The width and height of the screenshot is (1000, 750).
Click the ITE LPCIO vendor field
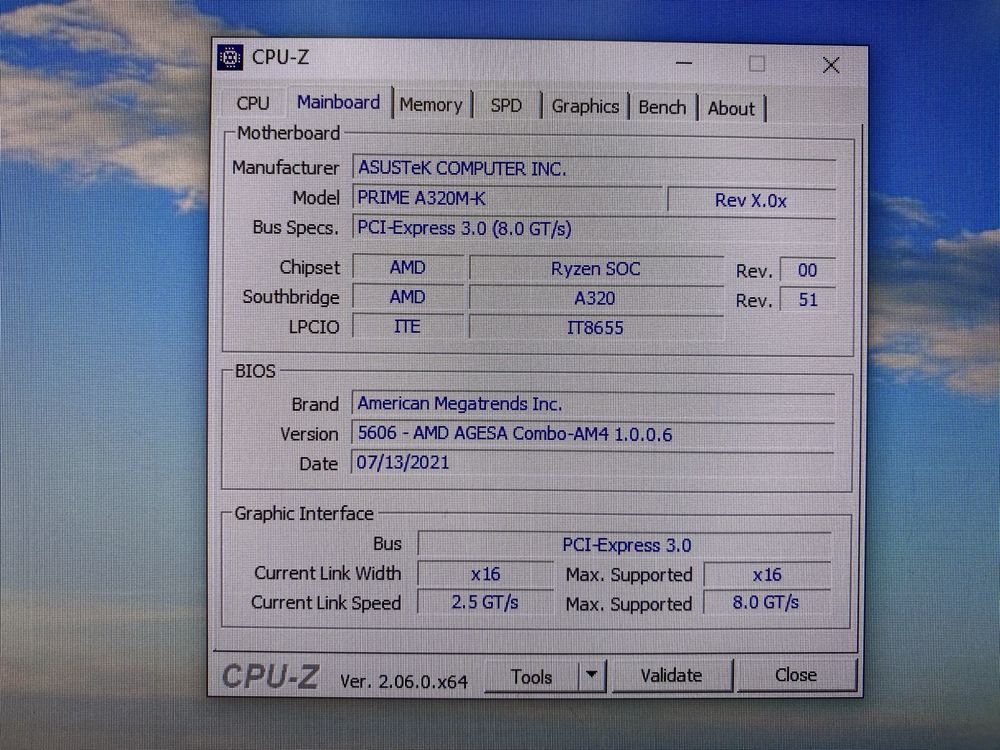[408, 327]
